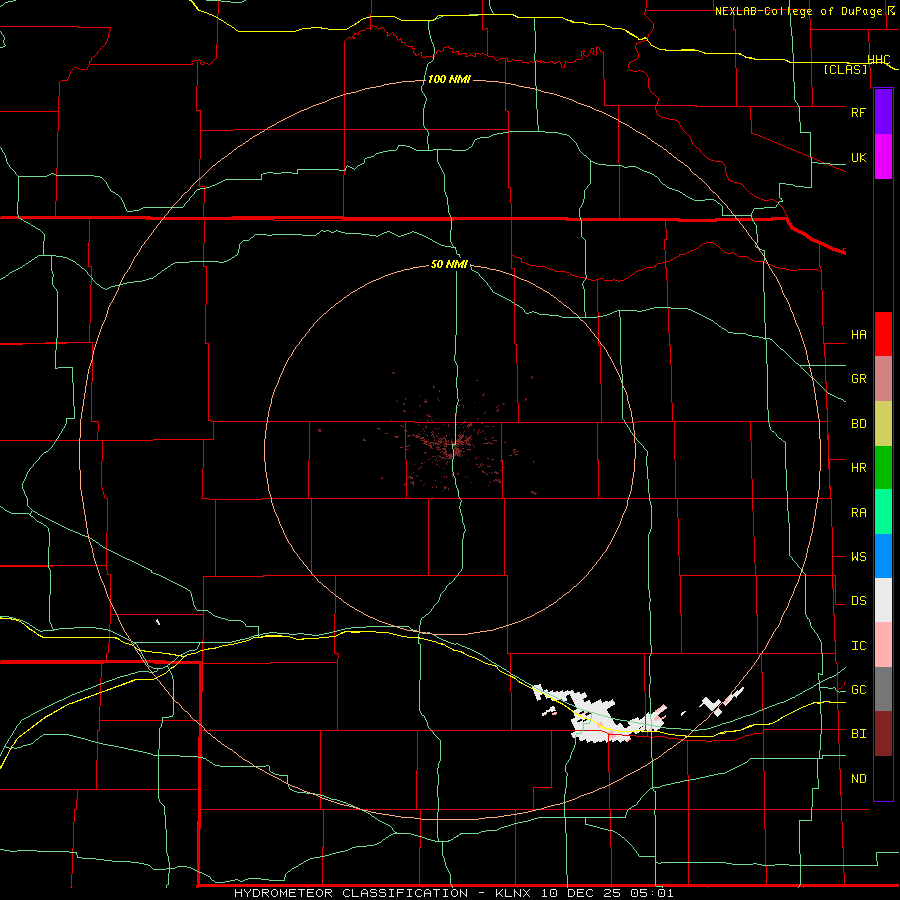Click the yellow BD legend color block
The height and width of the screenshot is (900, 900).
[883, 424]
